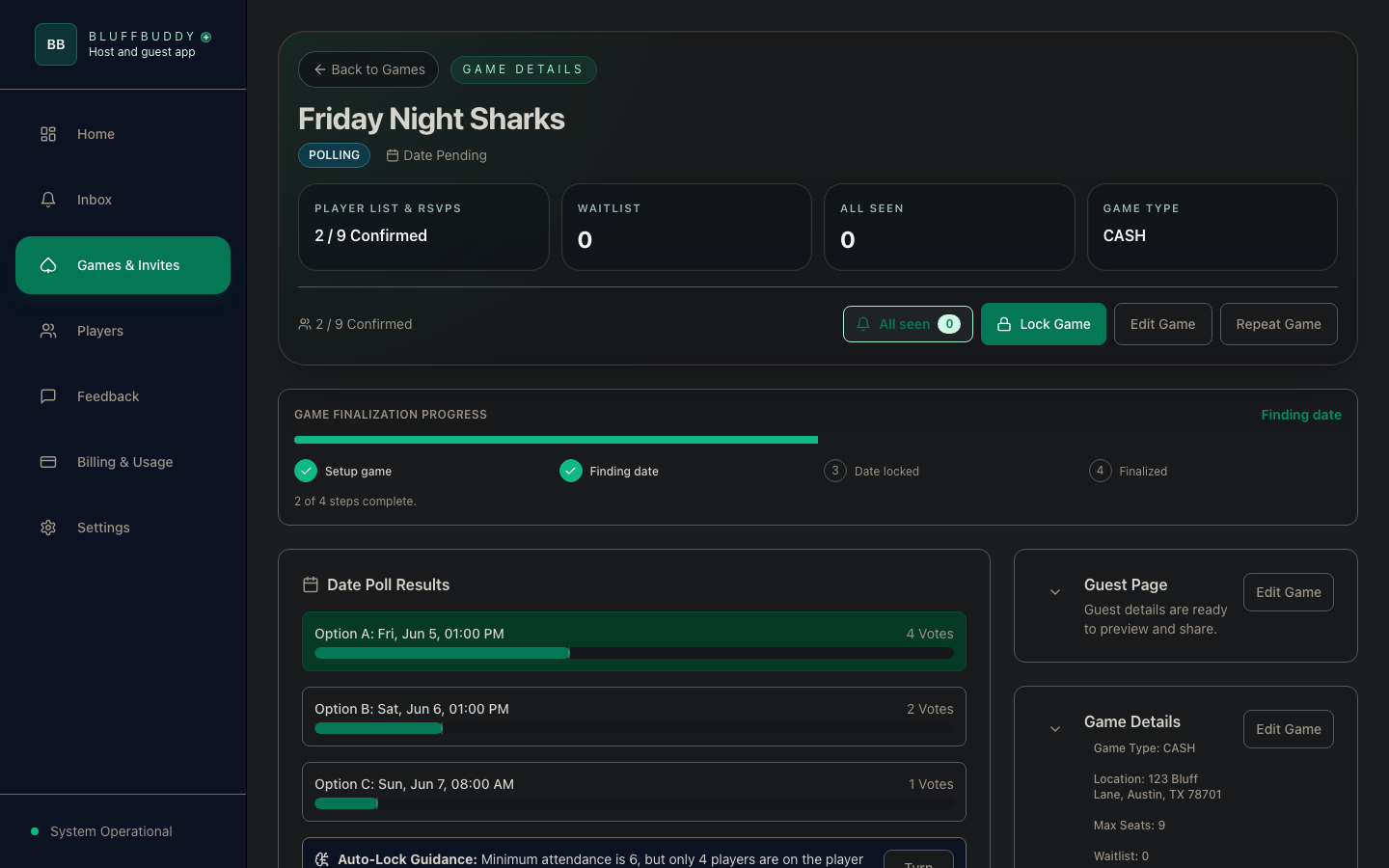Go to Players in the sidebar
The width and height of the screenshot is (1389, 868).
[123, 331]
